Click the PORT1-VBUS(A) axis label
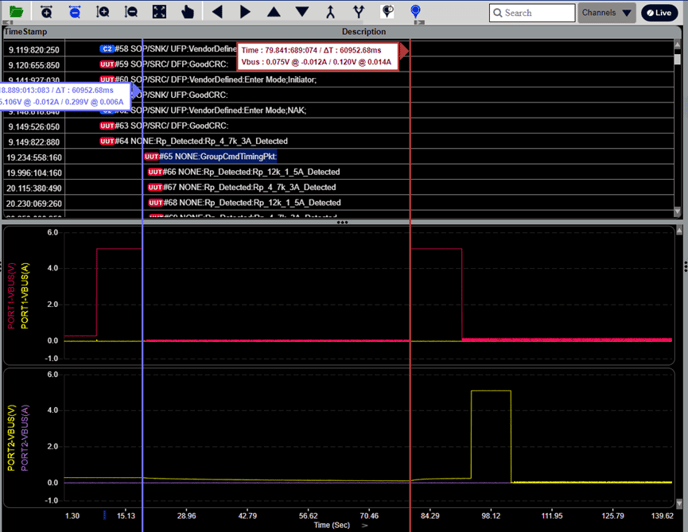The image size is (688, 532). [25, 295]
